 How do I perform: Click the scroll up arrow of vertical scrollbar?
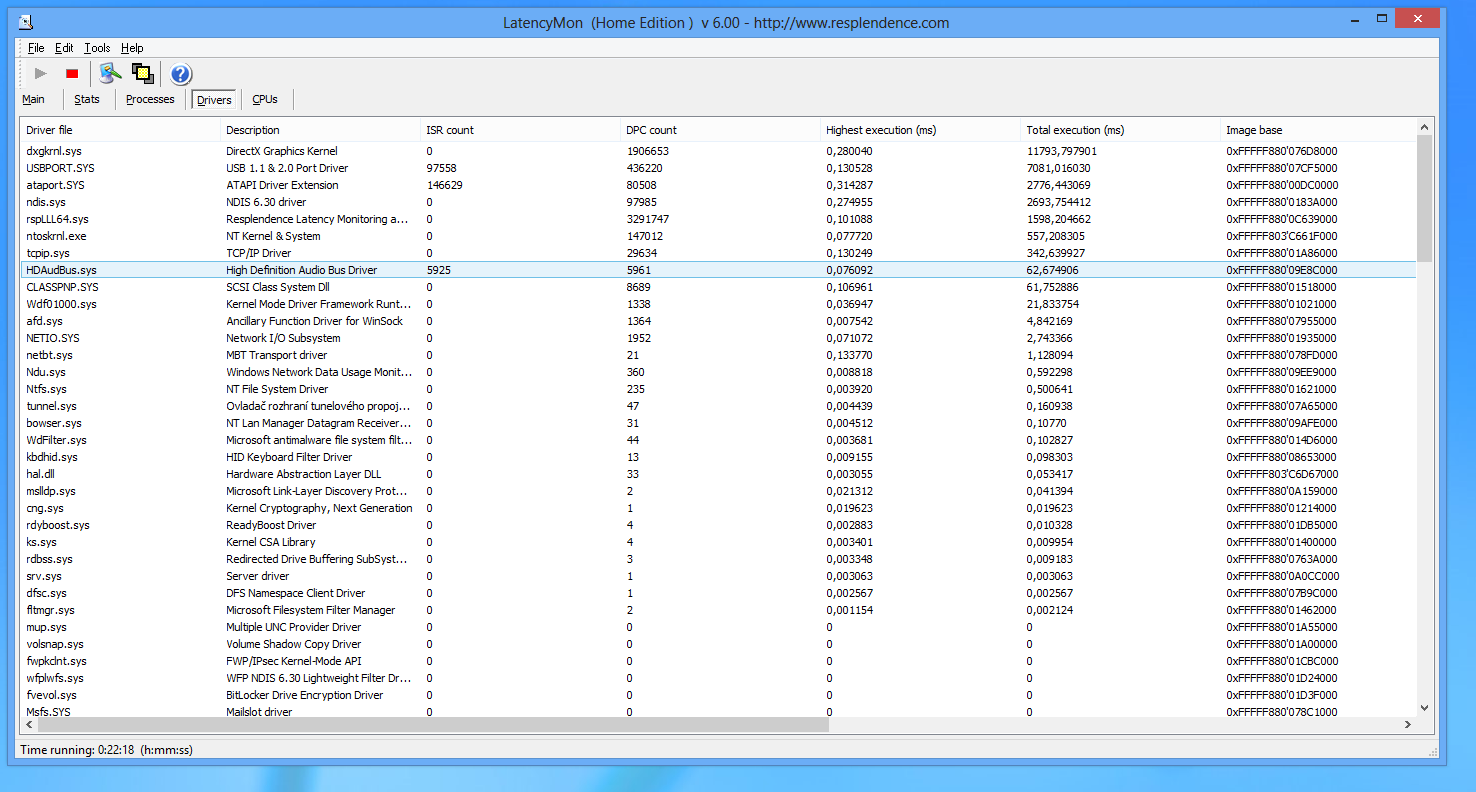(1424, 127)
